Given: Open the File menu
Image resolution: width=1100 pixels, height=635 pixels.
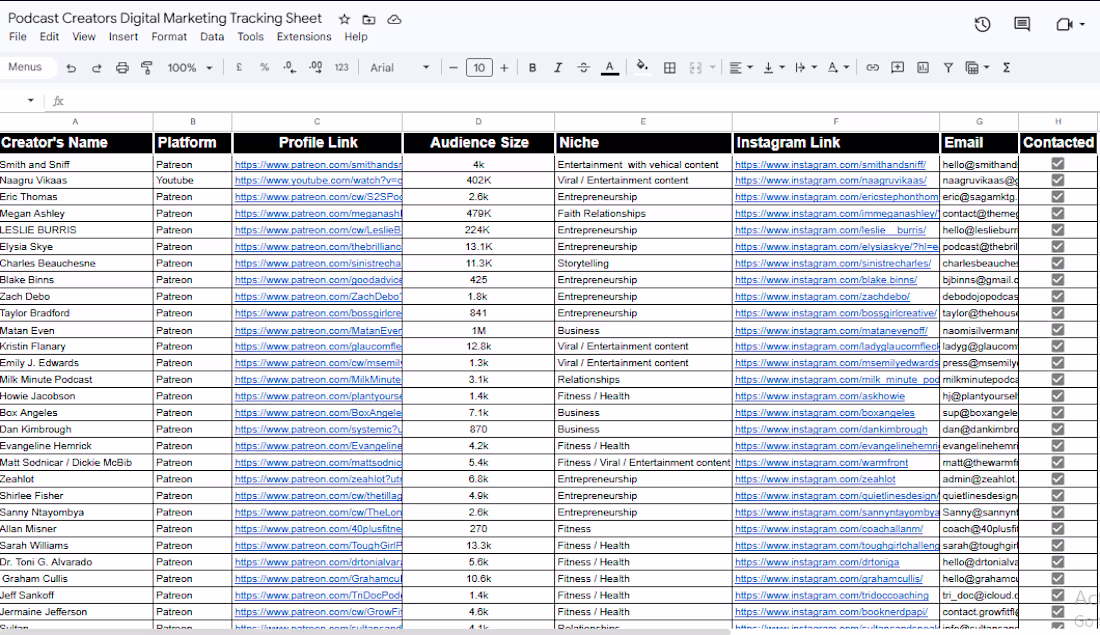Looking at the screenshot, I should tap(18, 36).
